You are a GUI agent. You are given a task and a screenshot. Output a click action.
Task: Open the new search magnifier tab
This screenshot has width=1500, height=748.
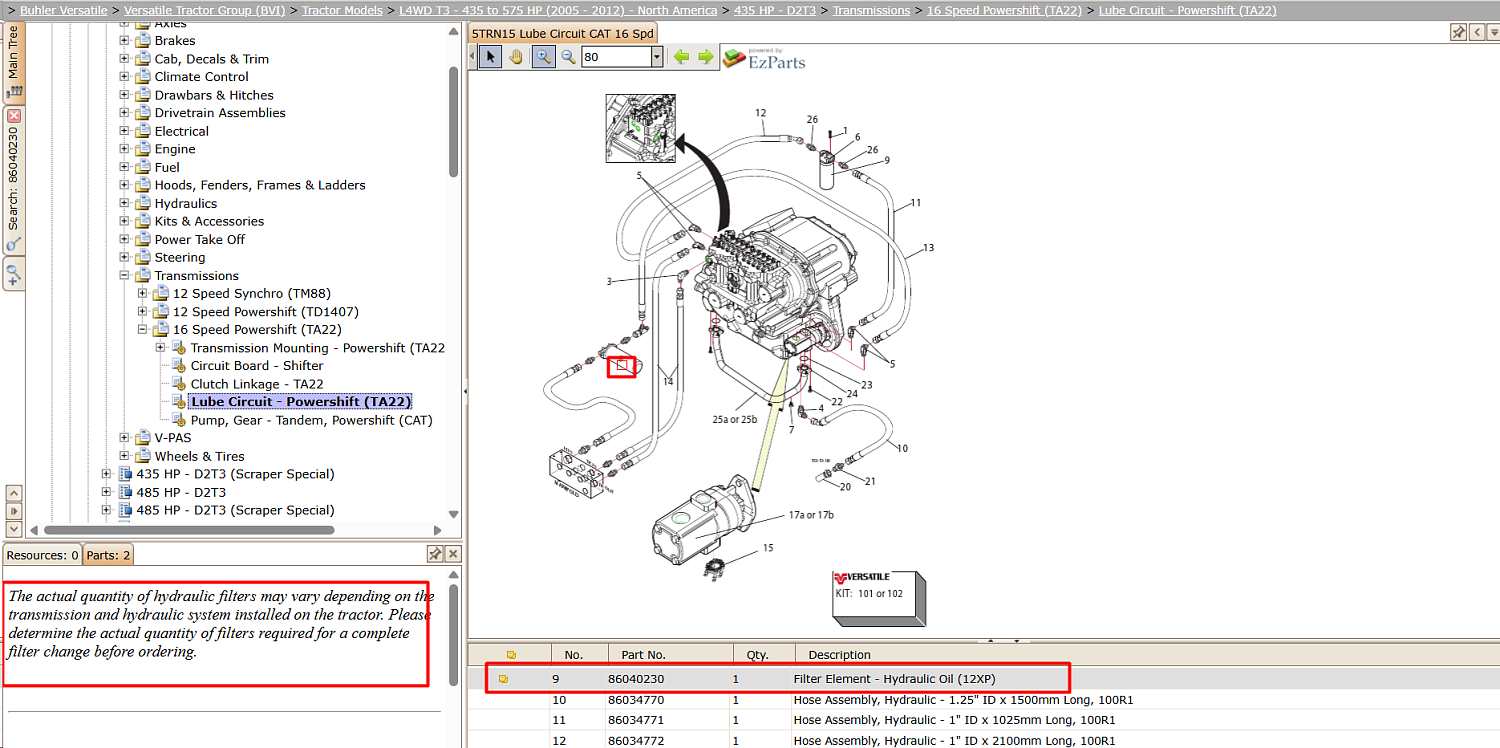coord(13,272)
